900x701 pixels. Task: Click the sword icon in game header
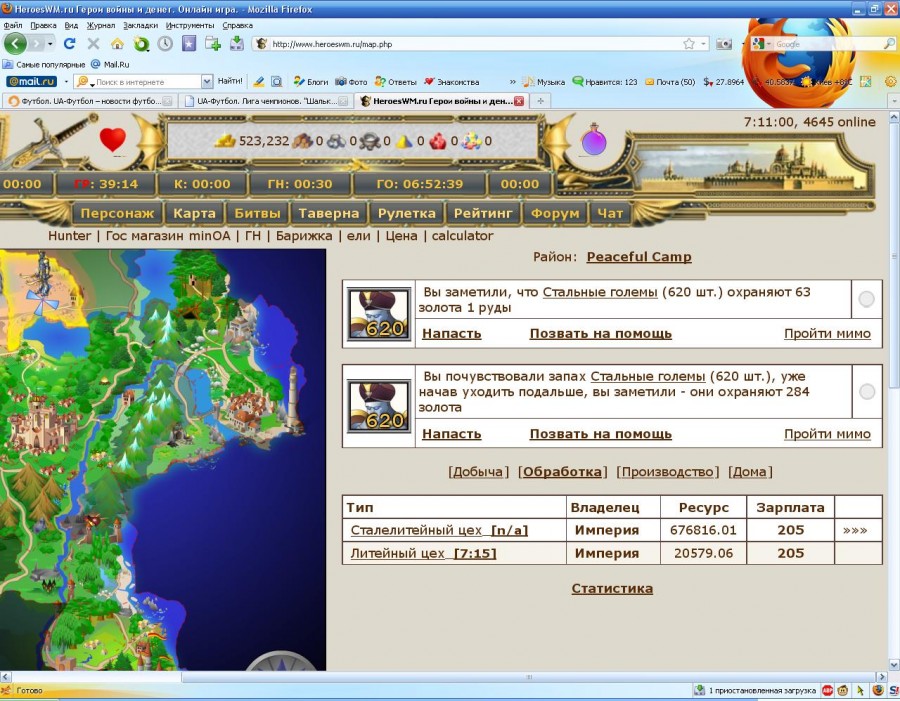click(49, 141)
